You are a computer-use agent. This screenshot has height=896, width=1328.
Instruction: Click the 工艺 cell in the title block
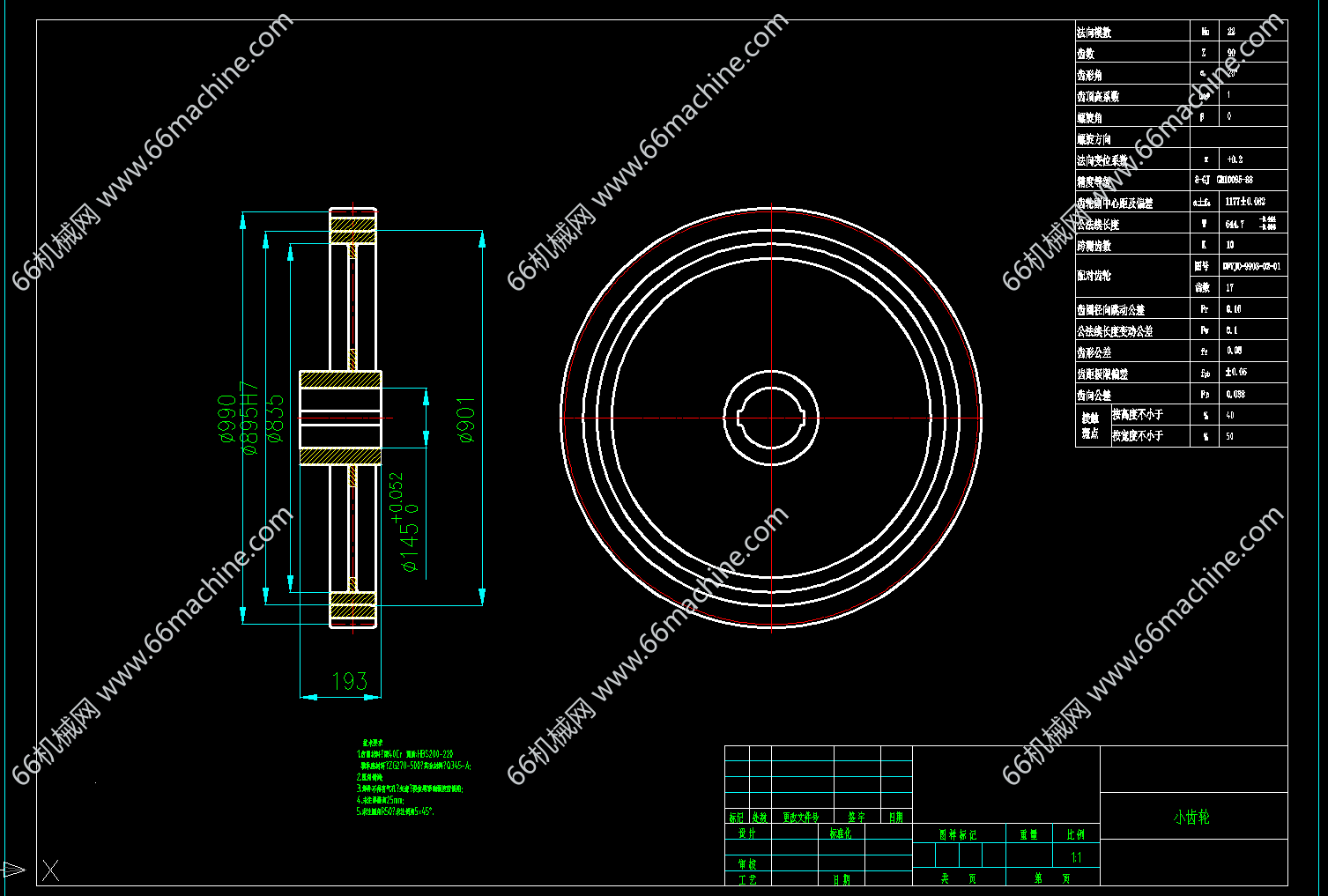(747, 878)
